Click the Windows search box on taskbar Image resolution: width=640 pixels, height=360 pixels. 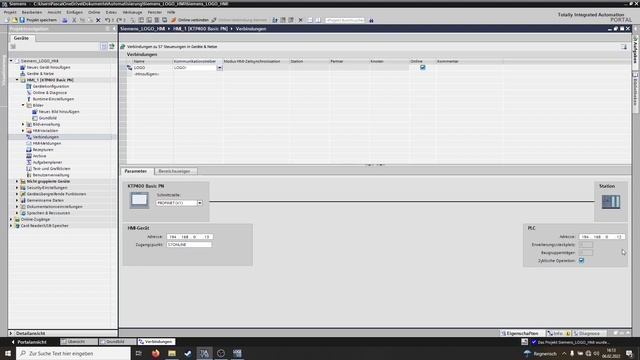(74, 353)
